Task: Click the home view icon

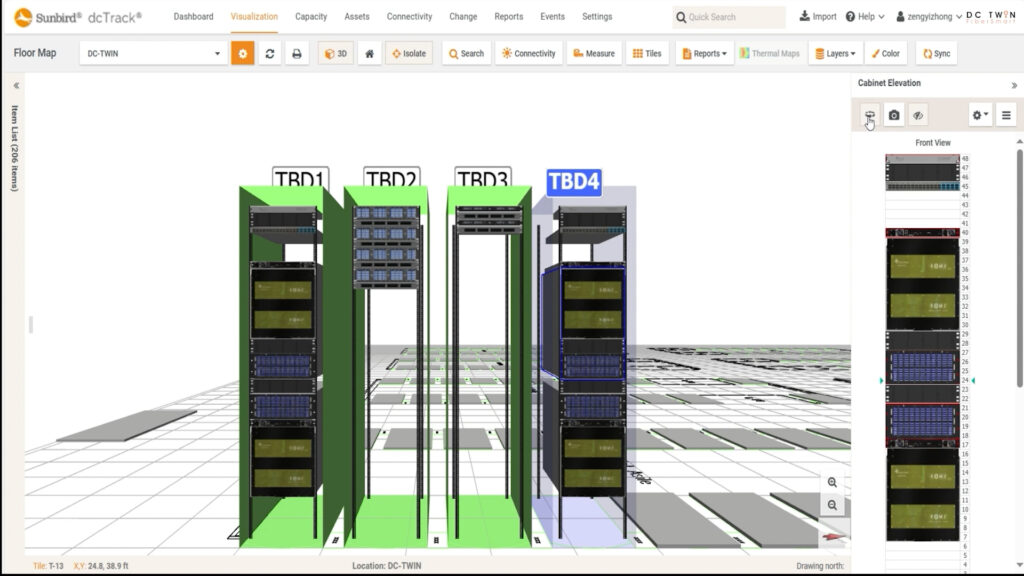Action: pos(369,54)
